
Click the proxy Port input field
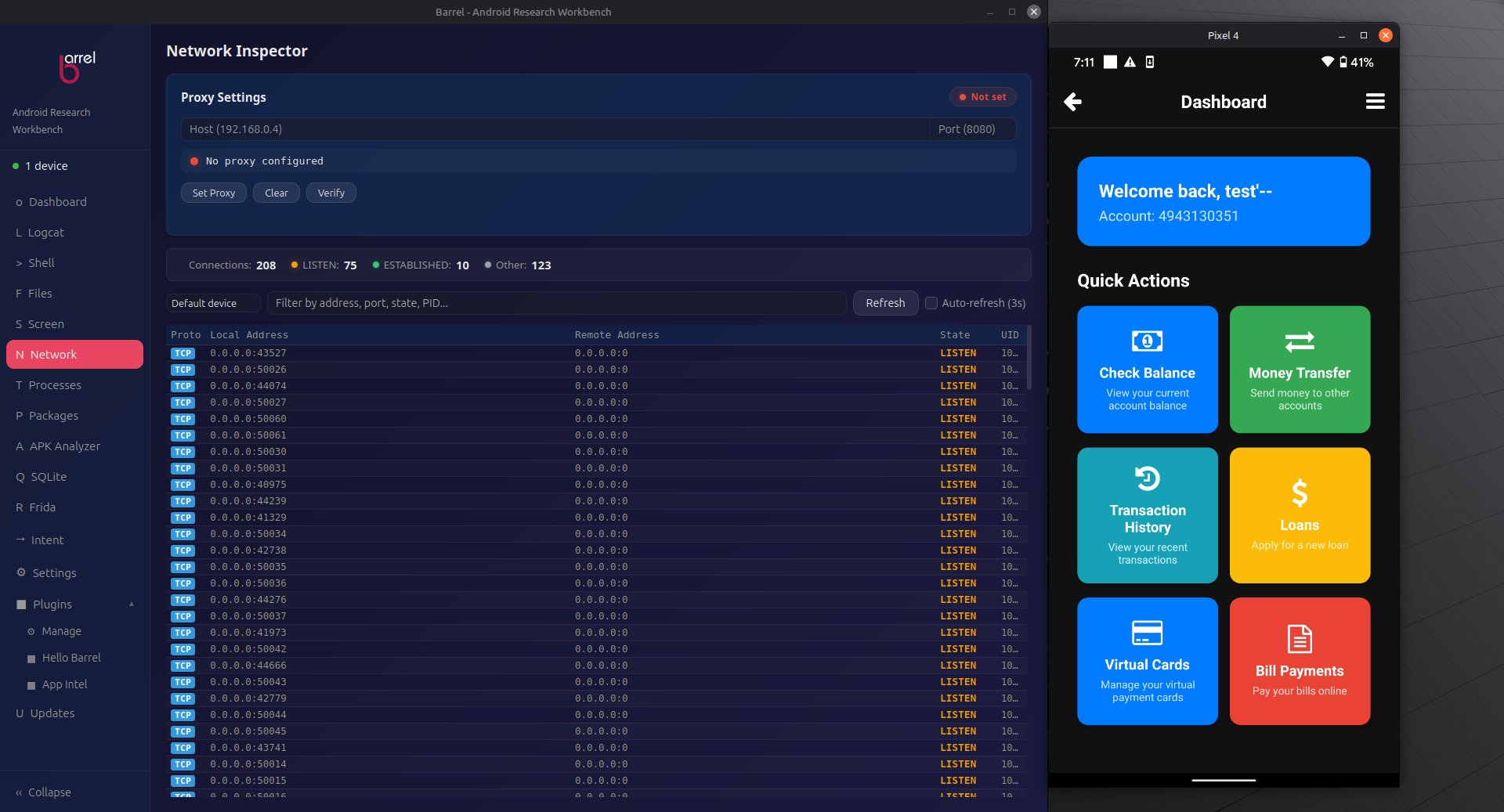click(x=973, y=129)
